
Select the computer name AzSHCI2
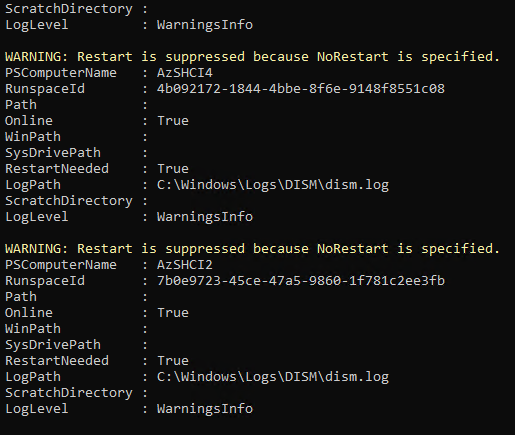[185, 265]
